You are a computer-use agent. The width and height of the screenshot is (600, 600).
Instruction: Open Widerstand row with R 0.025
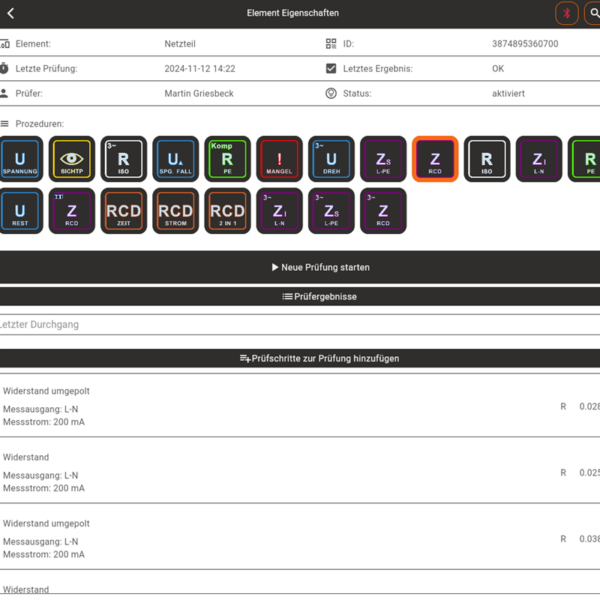click(x=300, y=472)
